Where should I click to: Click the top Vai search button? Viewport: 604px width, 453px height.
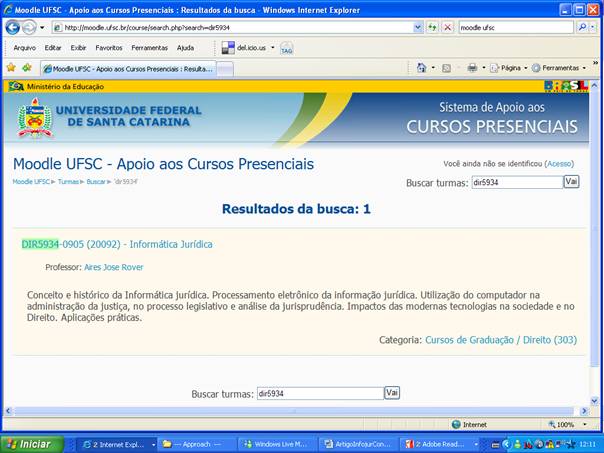(x=571, y=182)
